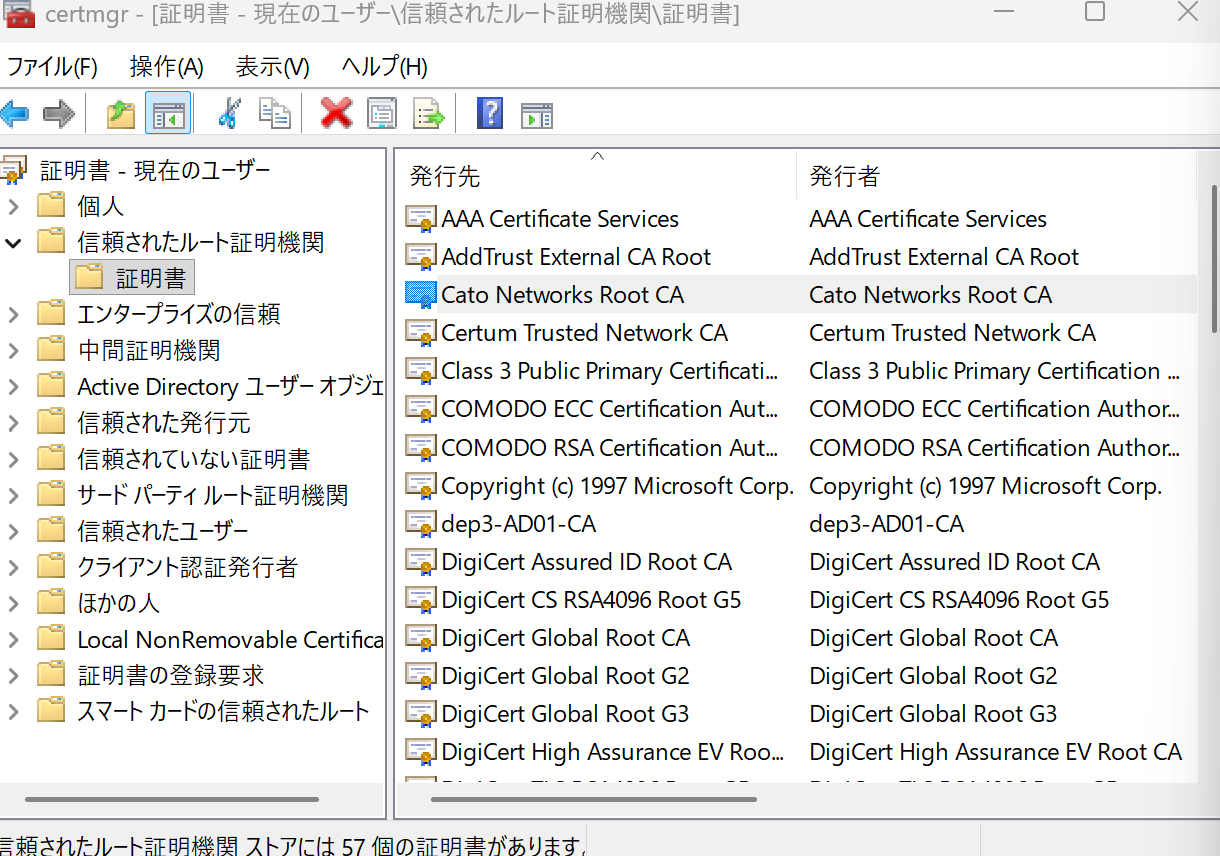Image resolution: width=1220 pixels, height=856 pixels.
Task: Open the ヘルプ(H) menu
Action: (x=384, y=67)
